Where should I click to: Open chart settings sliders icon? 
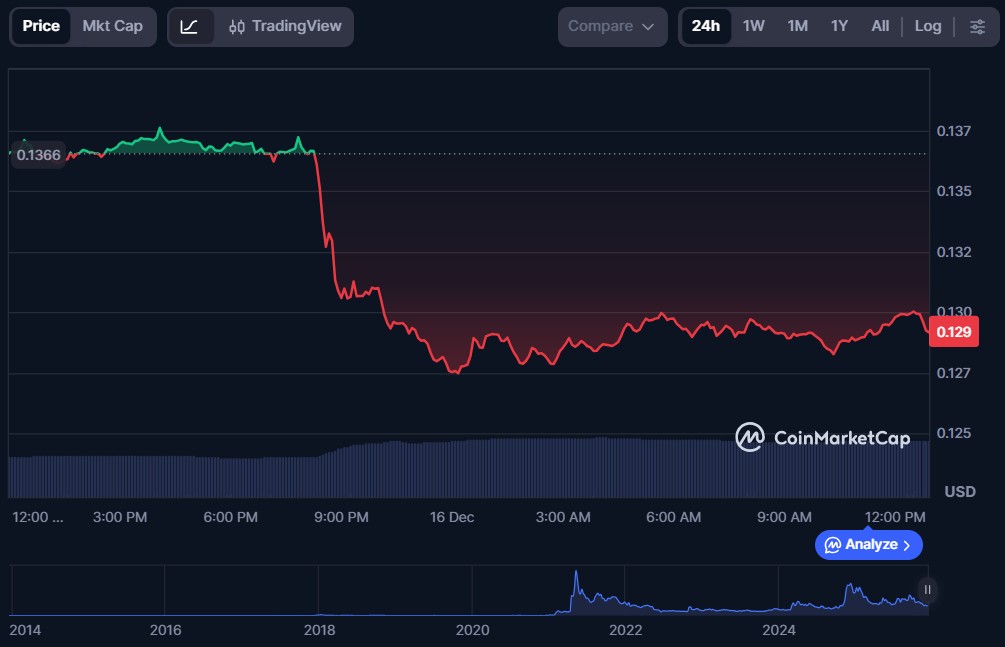point(976,26)
